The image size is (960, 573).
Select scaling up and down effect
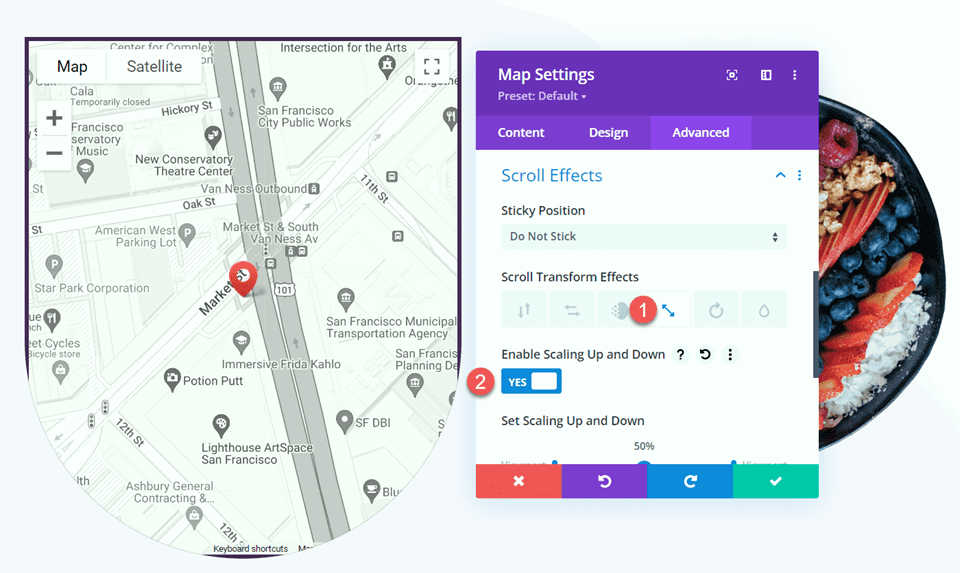click(668, 310)
